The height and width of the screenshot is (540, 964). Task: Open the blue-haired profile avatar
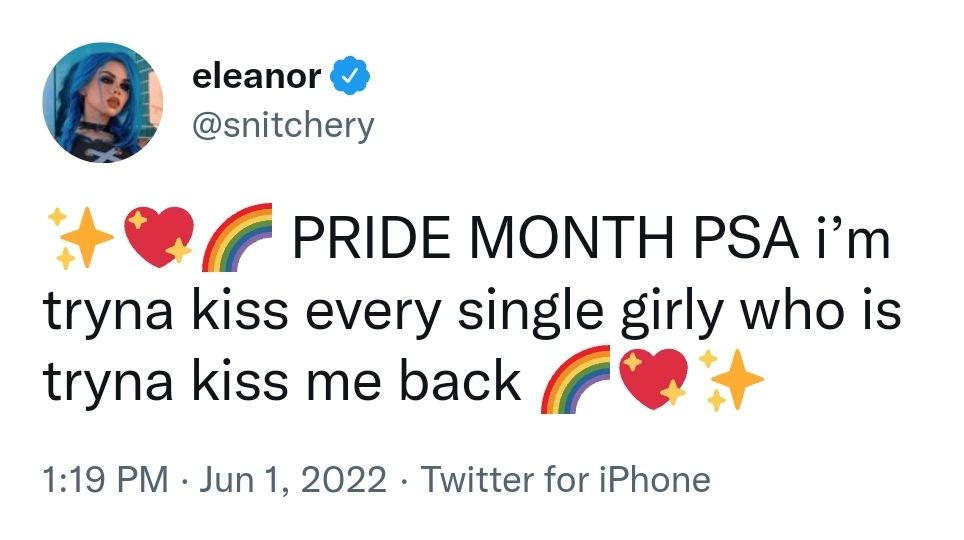tap(103, 103)
